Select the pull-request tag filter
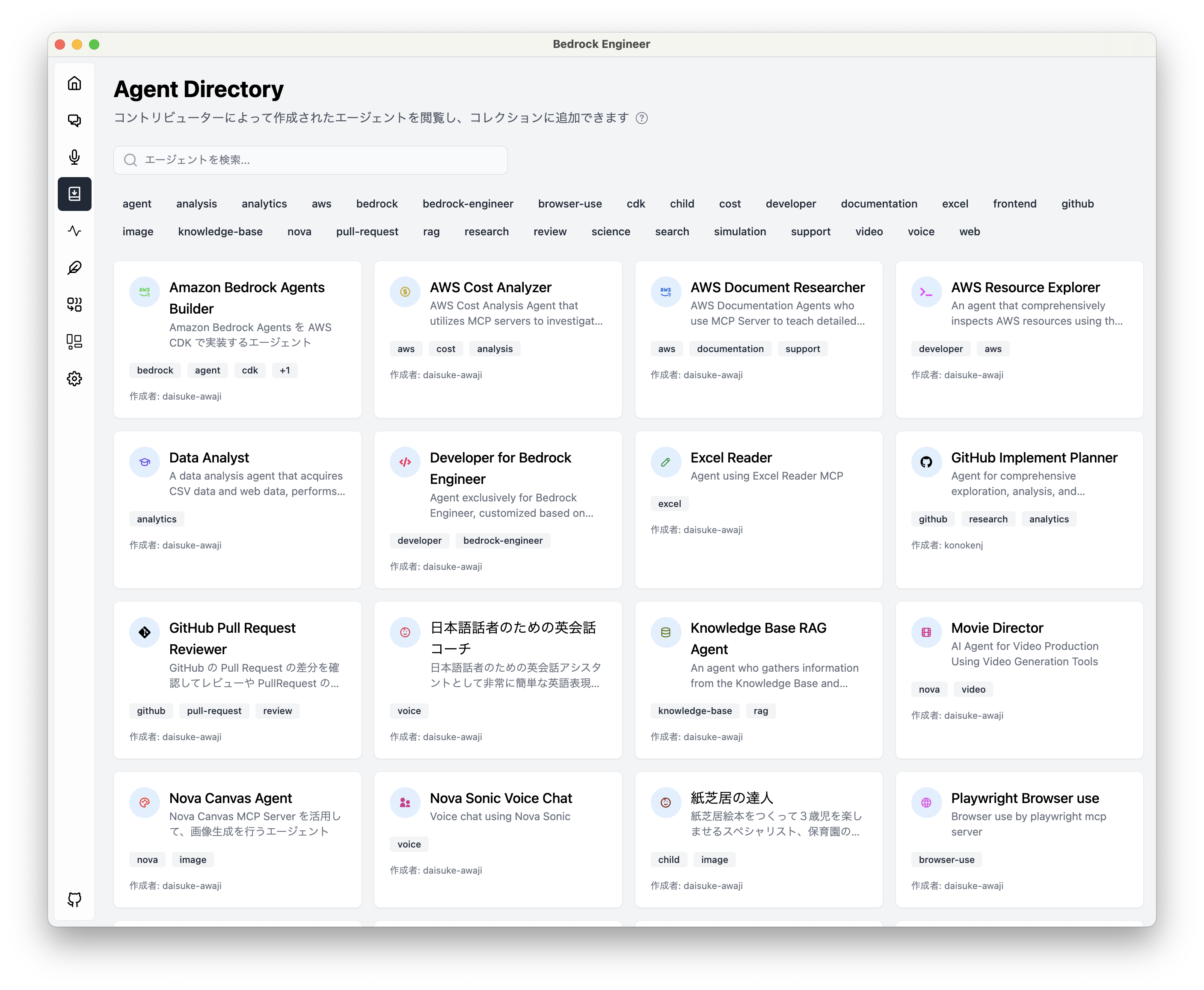The height and width of the screenshot is (990, 1204). tap(367, 231)
